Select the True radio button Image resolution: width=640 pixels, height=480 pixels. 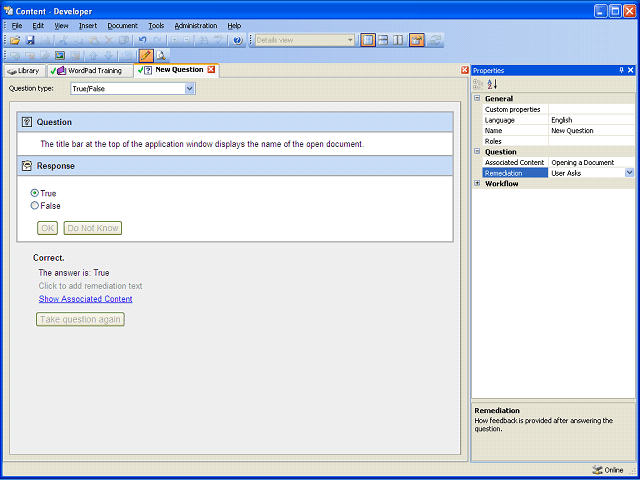35,193
